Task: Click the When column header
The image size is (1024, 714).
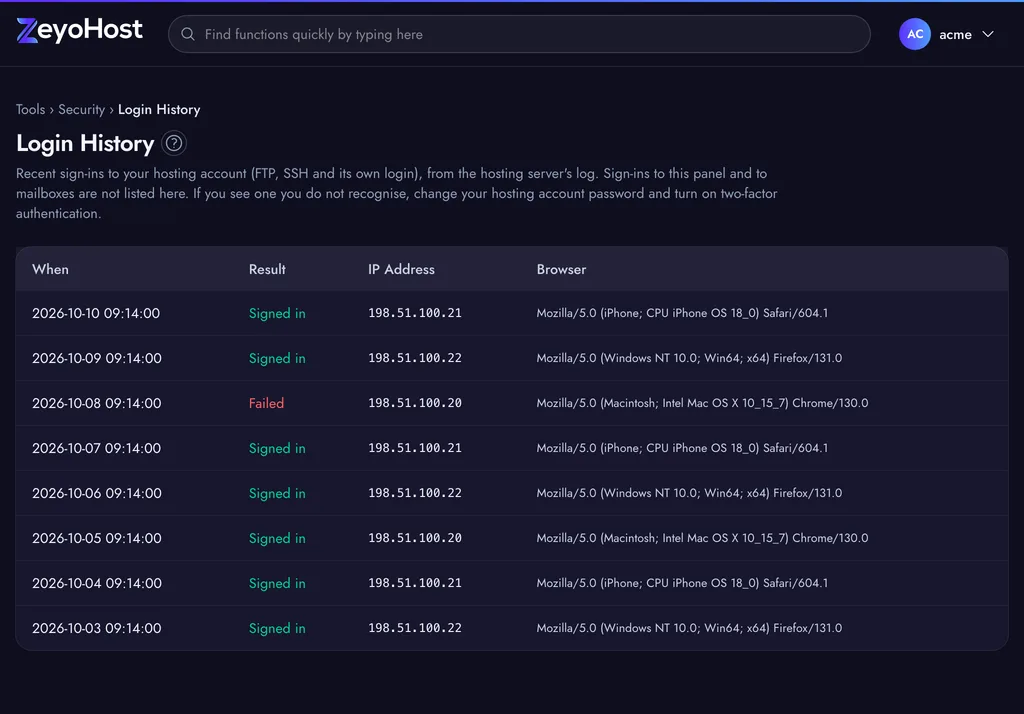Action: 50,269
